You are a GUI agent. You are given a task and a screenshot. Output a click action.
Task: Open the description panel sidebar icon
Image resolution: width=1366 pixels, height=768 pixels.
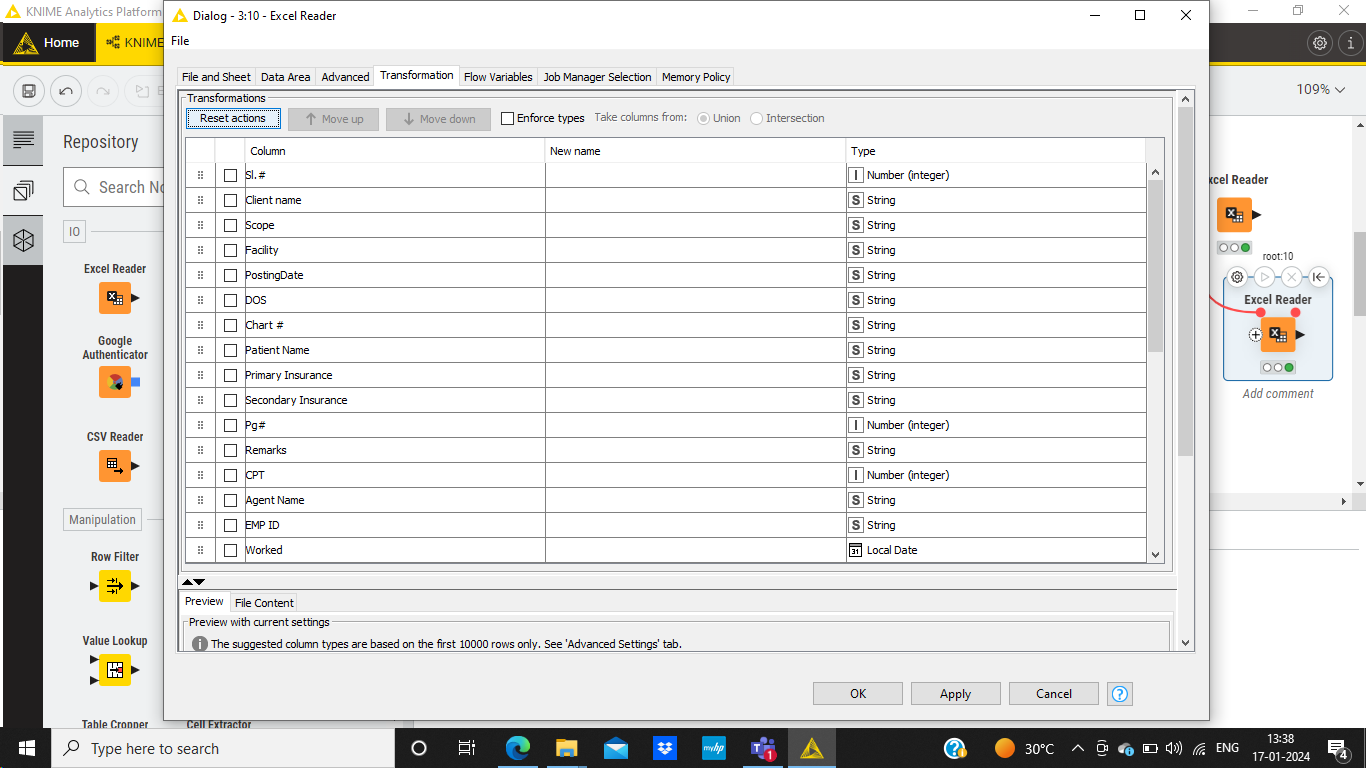click(x=24, y=140)
